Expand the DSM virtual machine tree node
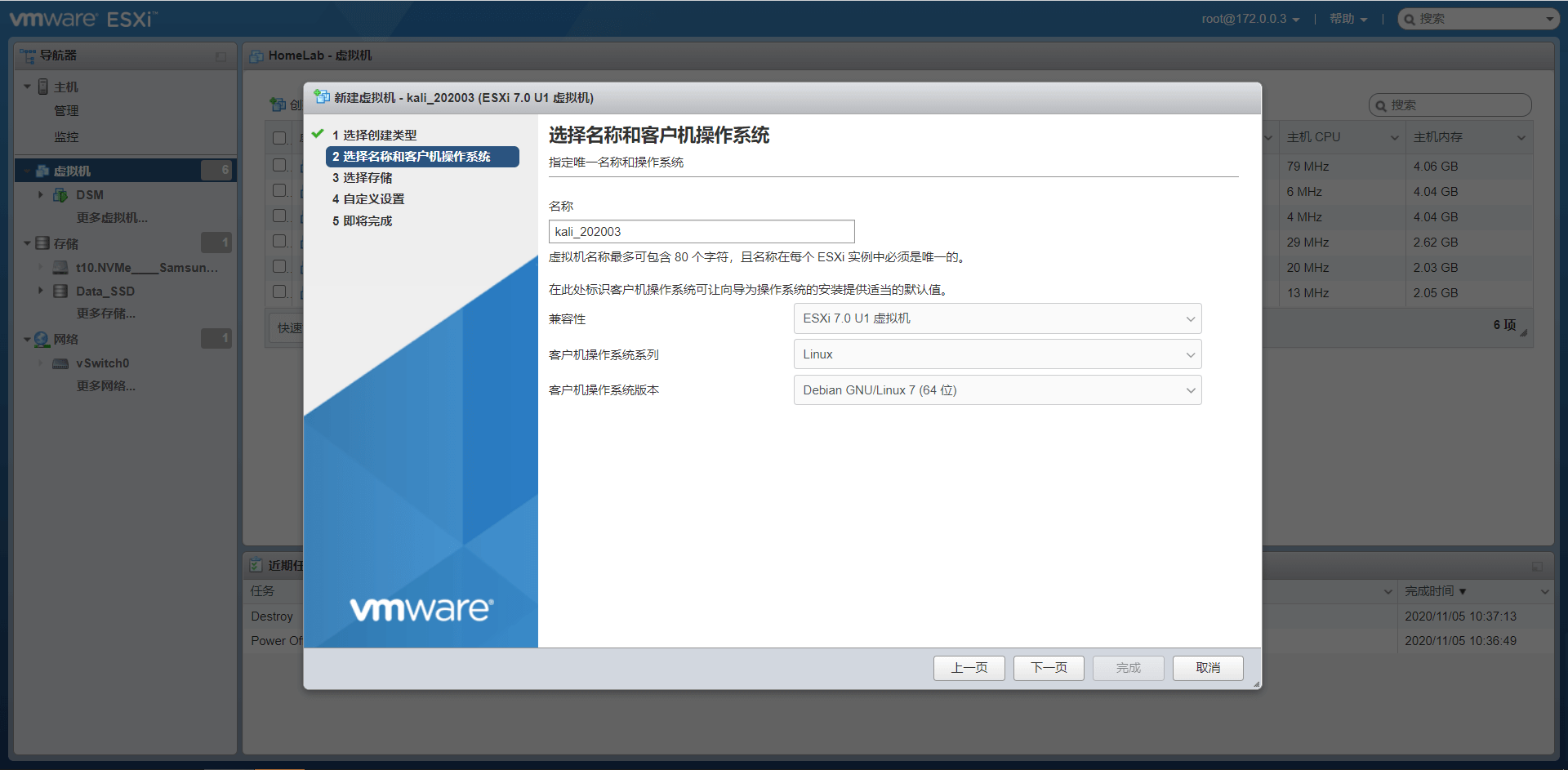Viewport: 1568px width, 770px height. [41, 194]
